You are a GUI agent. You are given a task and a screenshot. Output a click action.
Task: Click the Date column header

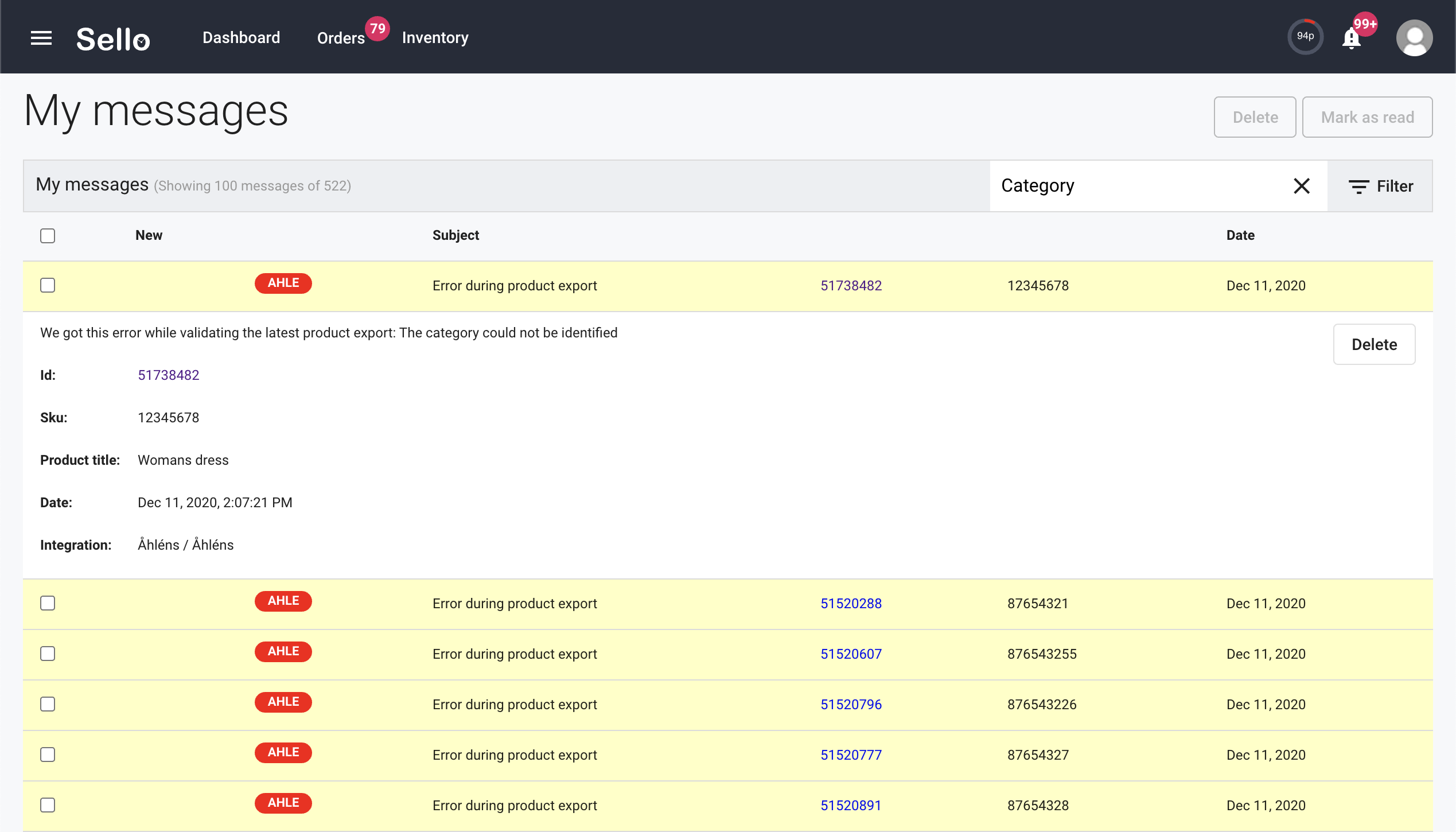pyautogui.click(x=1240, y=235)
